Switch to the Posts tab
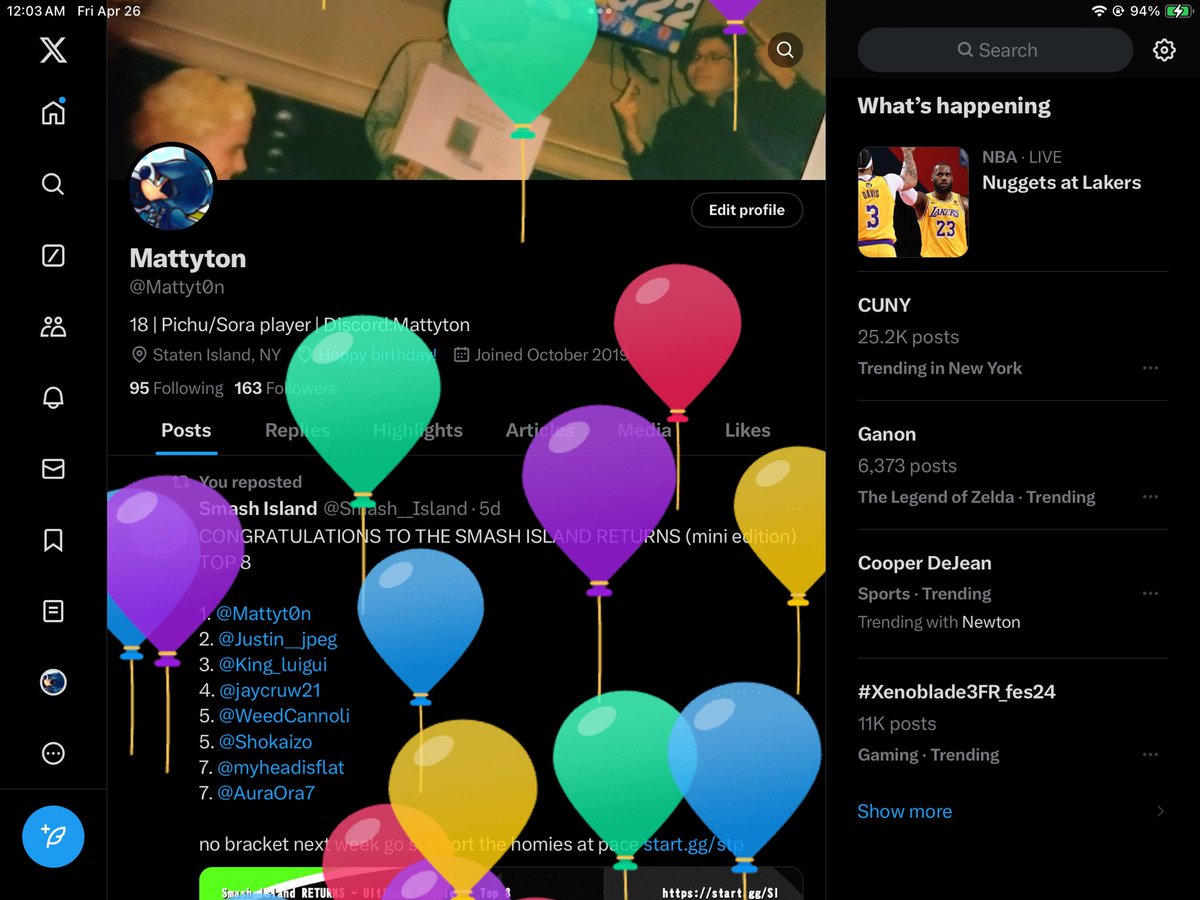Screen dimensions: 1200x900 click(x=186, y=430)
